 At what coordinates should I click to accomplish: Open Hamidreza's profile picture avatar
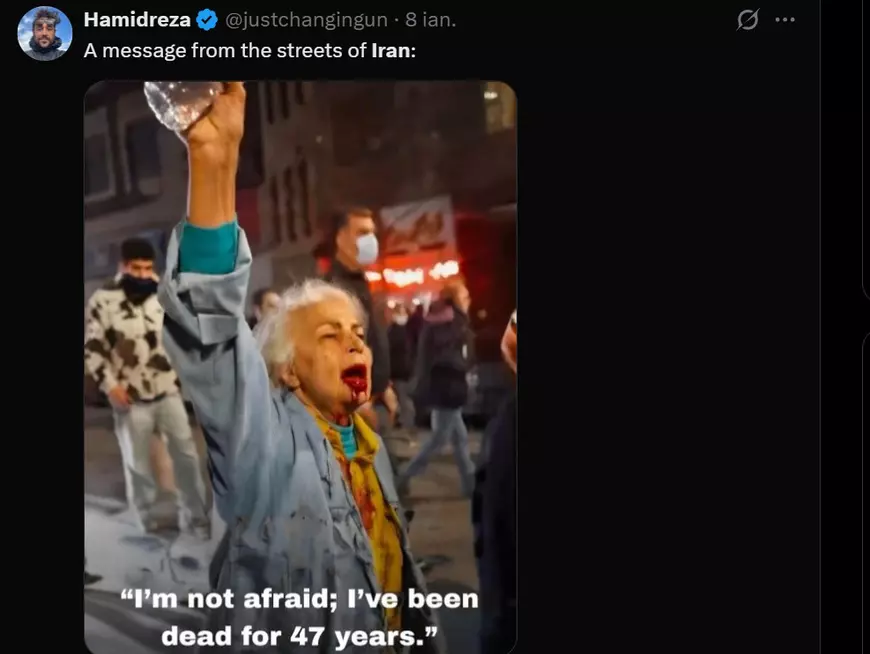45,33
